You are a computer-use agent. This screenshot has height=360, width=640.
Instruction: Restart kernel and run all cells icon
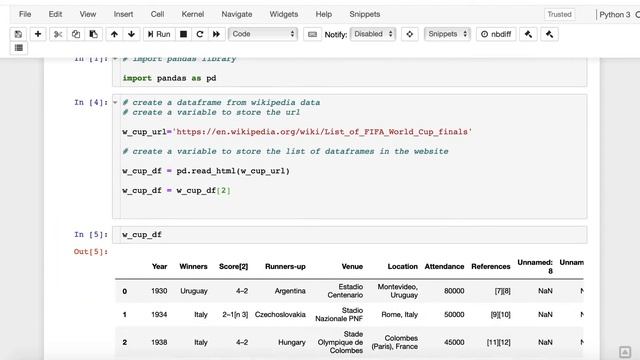click(216, 34)
